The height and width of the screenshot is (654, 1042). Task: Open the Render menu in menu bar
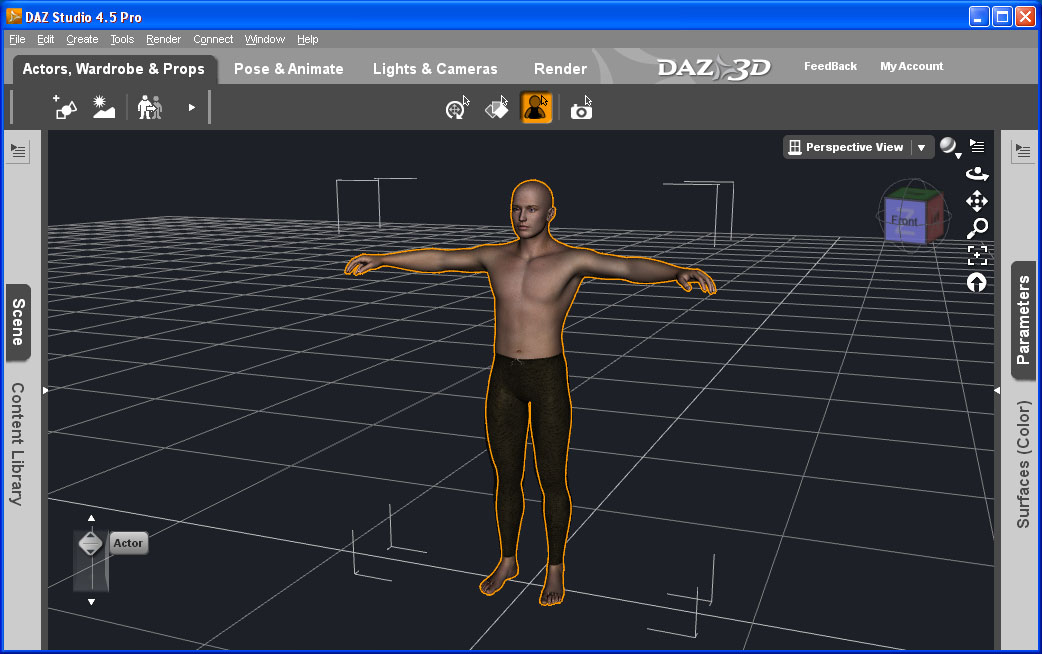pyautogui.click(x=163, y=39)
